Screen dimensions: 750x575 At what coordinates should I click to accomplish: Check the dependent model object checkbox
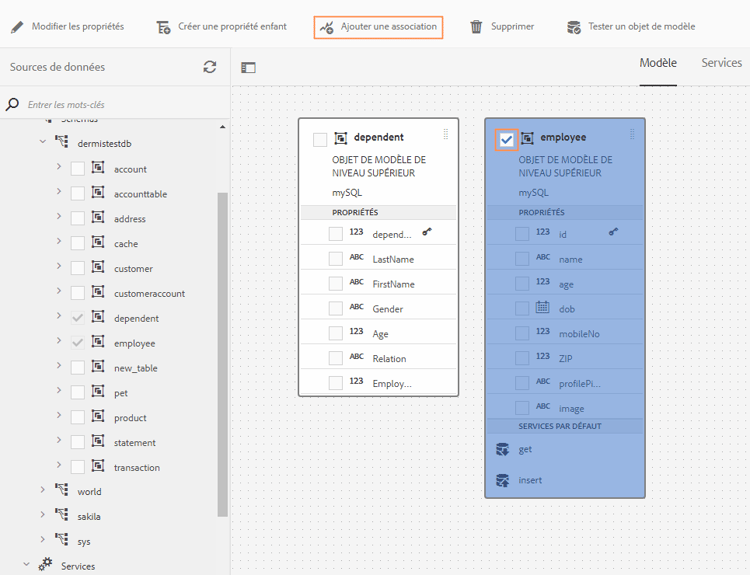320,140
